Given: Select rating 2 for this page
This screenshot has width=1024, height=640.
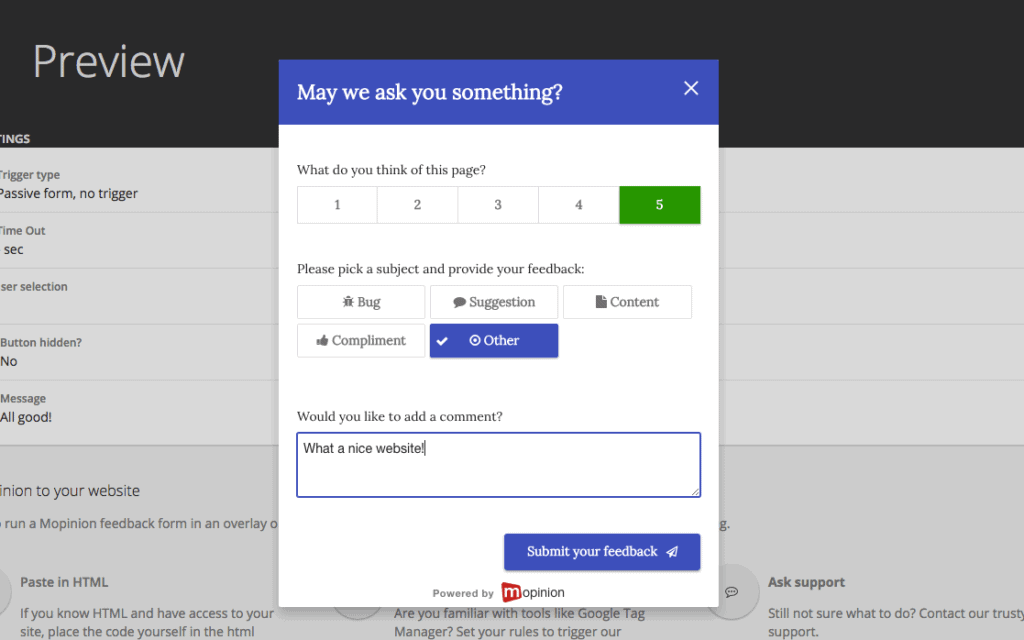Looking at the screenshot, I should 417,205.
